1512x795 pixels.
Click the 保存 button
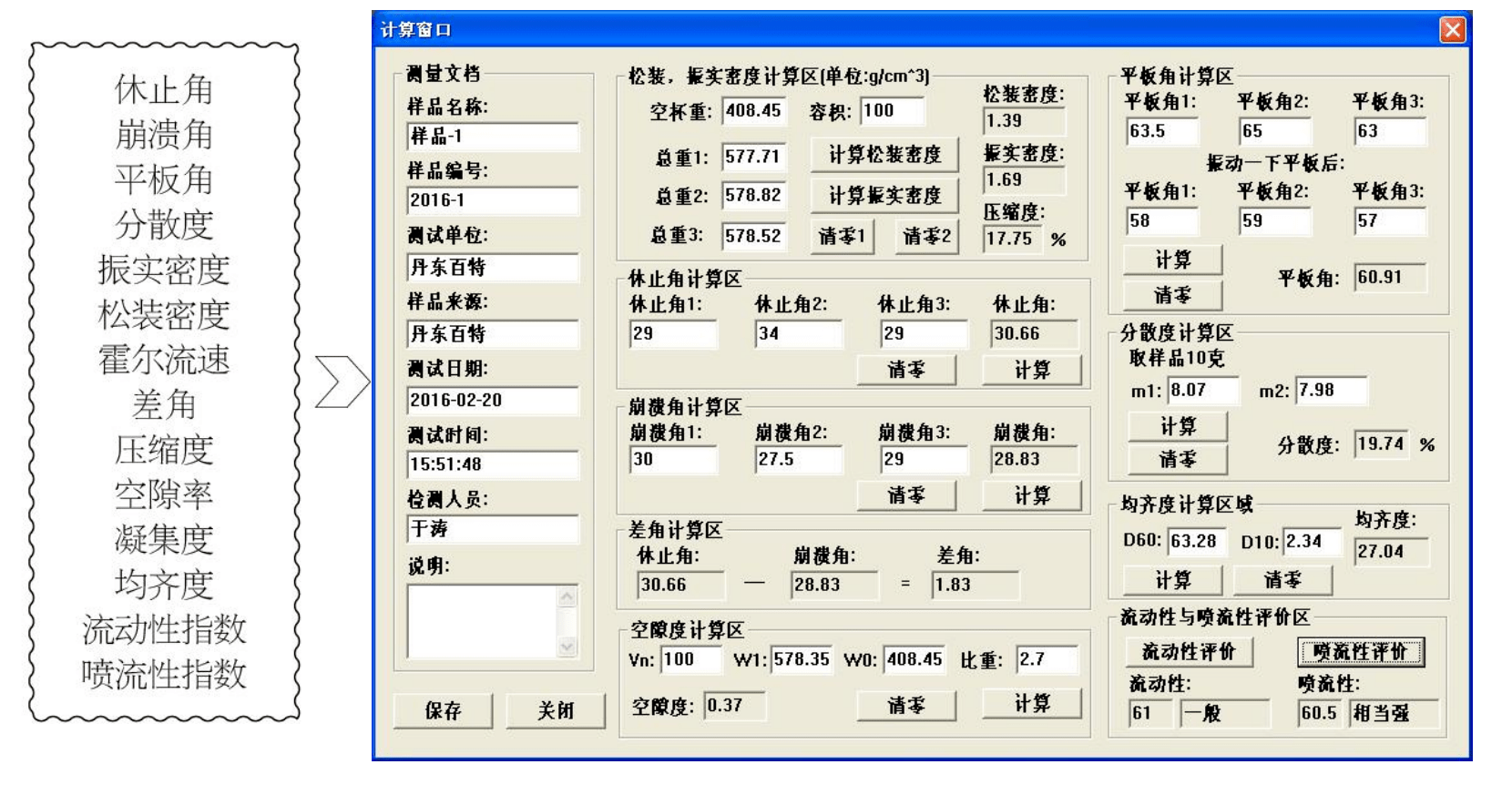click(x=443, y=710)
